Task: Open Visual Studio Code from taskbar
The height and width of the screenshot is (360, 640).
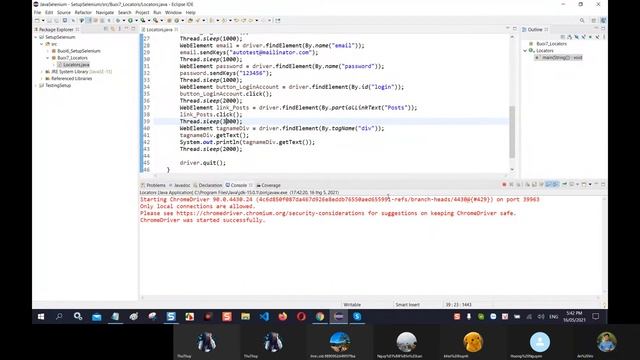Action: 264,316
